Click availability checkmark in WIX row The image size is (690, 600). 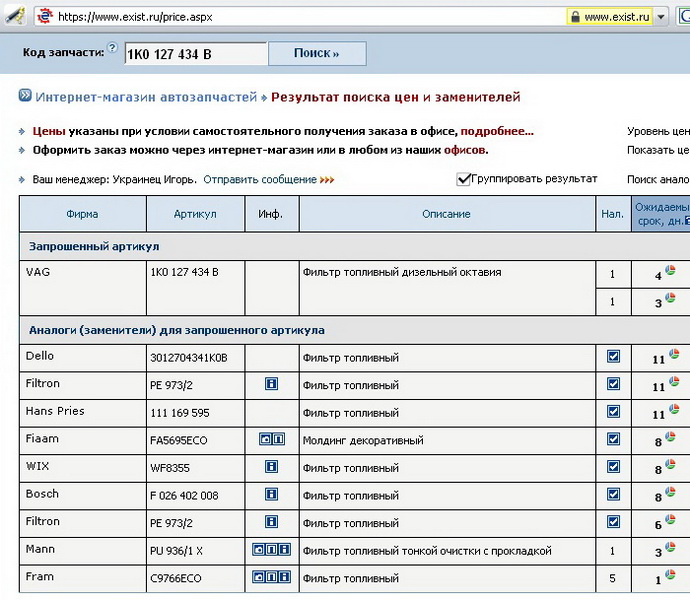613,467
